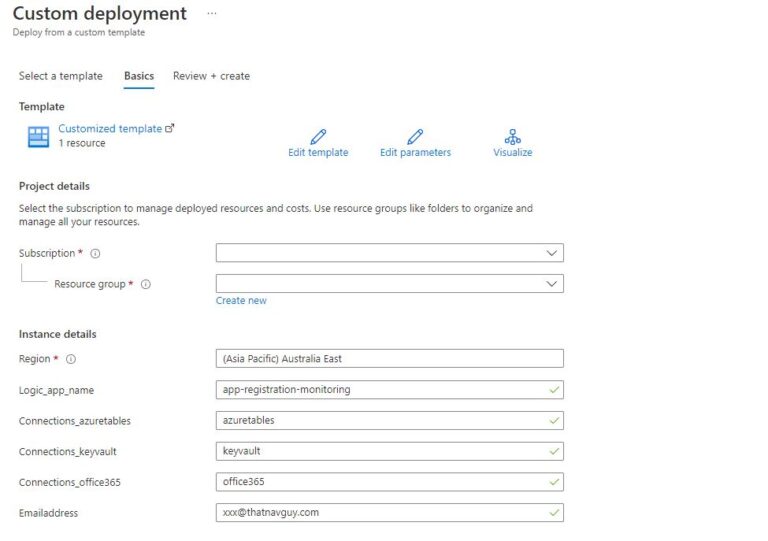Click the Create new resource group link
Screen dimensions: 768x541
(241, 300)
